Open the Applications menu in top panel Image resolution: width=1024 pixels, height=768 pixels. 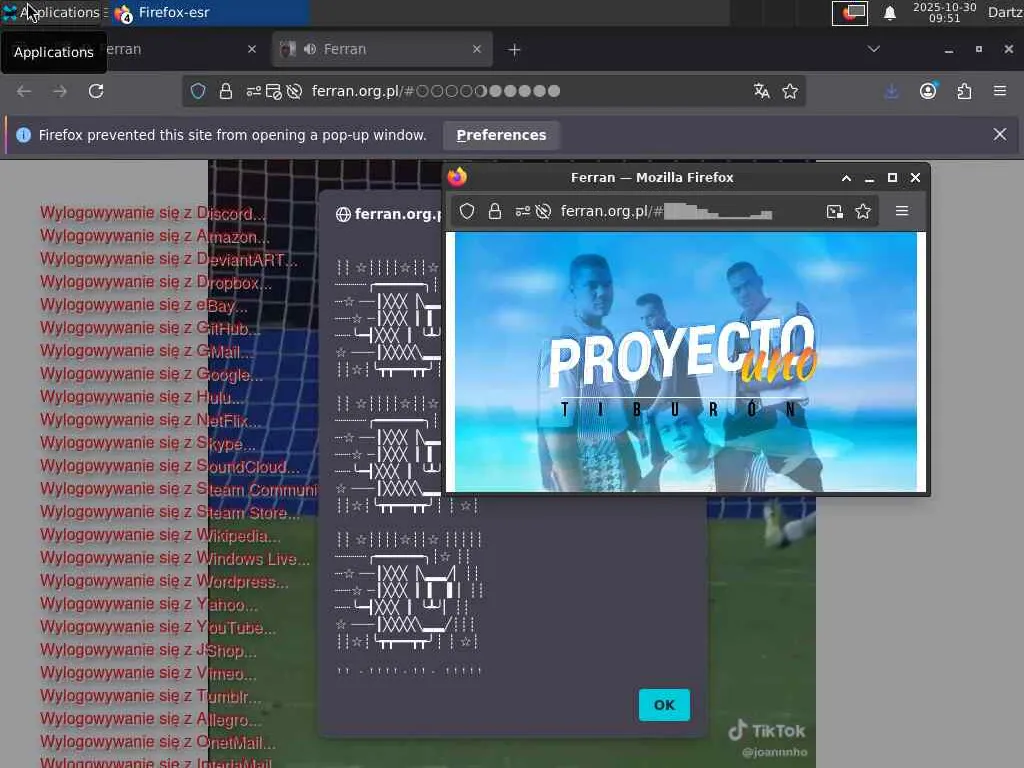click(54, 12)
